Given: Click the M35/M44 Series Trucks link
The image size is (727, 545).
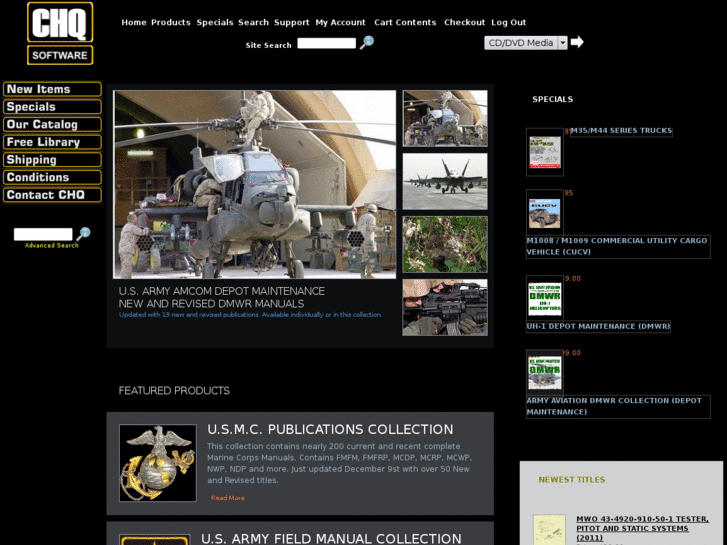Looking at the screenshot, I should pyautogui.click(x=621, y=131).
